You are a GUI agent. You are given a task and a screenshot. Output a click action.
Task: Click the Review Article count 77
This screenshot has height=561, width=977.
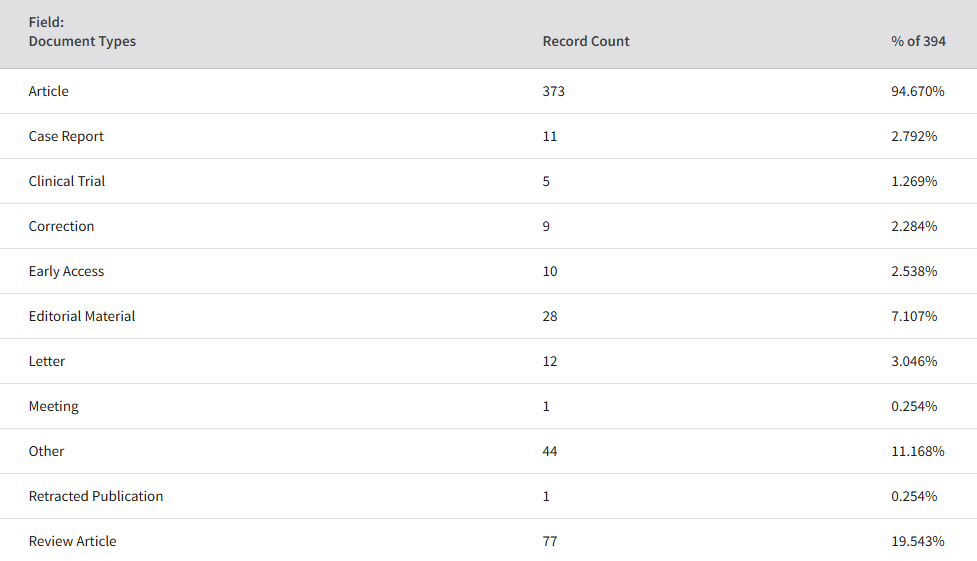[x=550, y=541]
